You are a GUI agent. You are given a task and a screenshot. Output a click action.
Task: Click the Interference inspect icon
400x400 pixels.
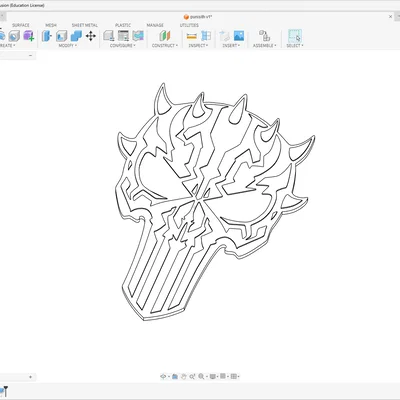[206, 36]
